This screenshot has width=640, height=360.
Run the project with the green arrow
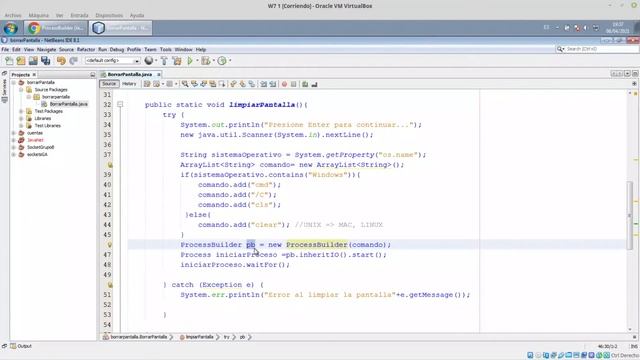tap(190, 61)
